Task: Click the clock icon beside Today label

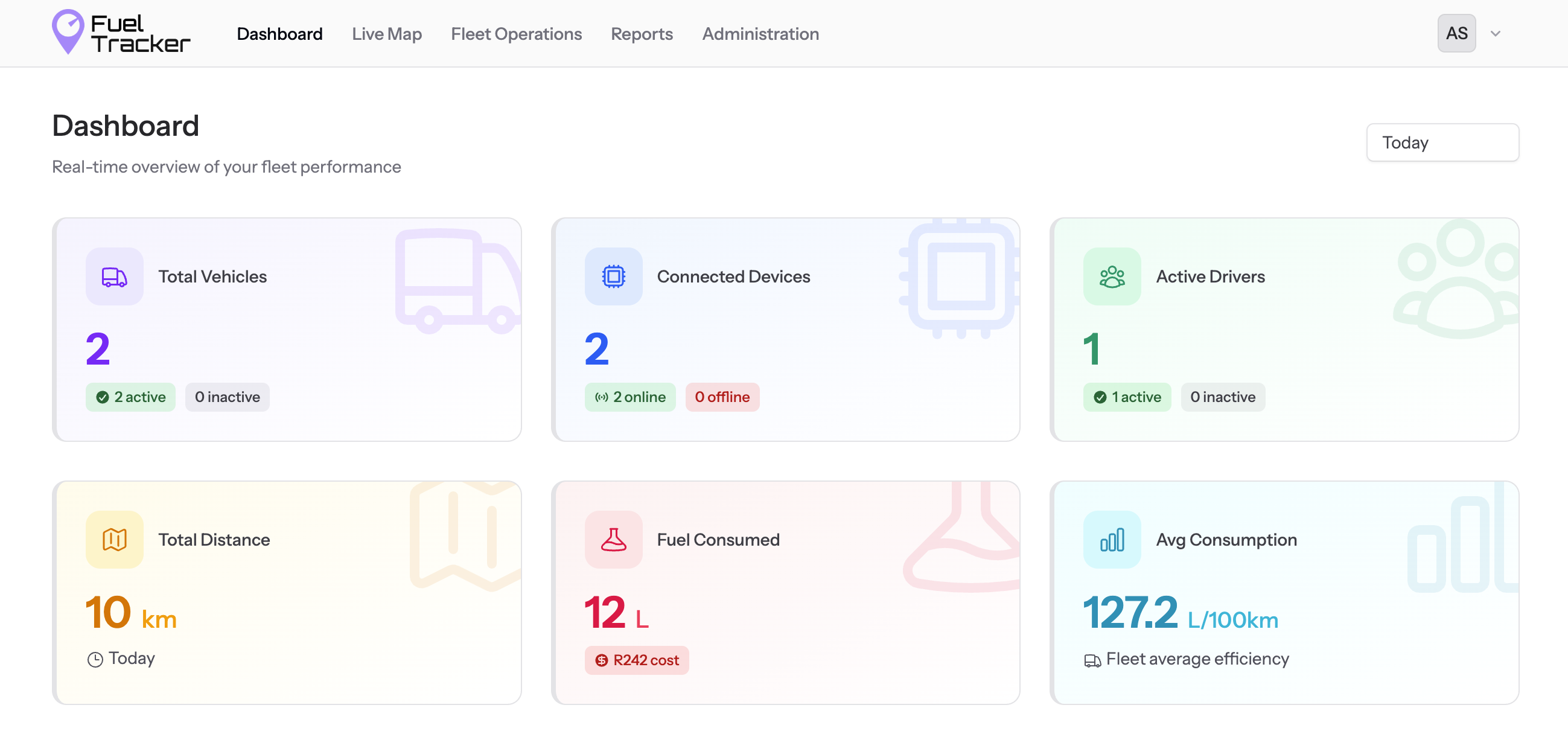Action: coord(95,660)
